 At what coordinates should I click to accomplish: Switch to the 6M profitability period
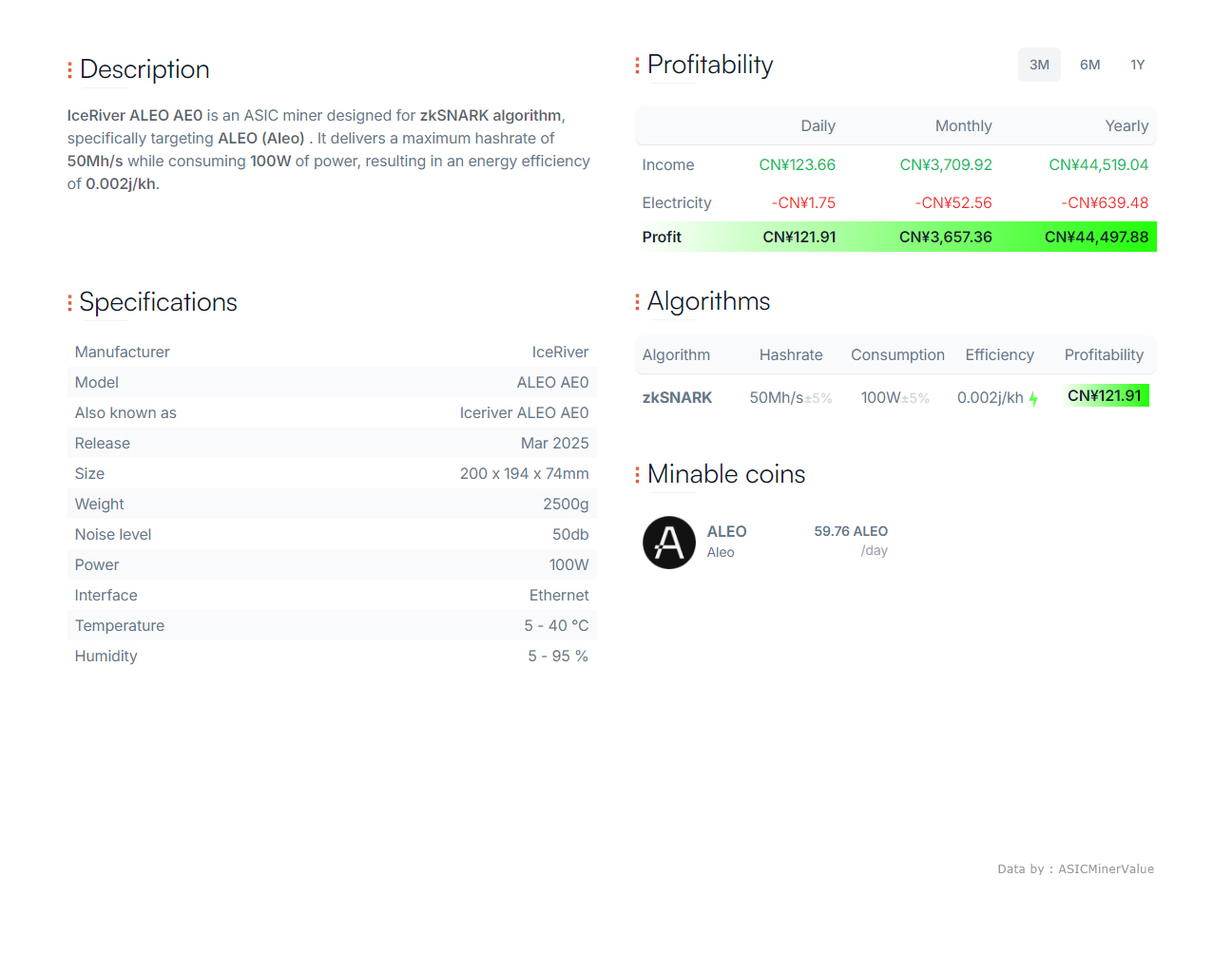(1089, 65)
